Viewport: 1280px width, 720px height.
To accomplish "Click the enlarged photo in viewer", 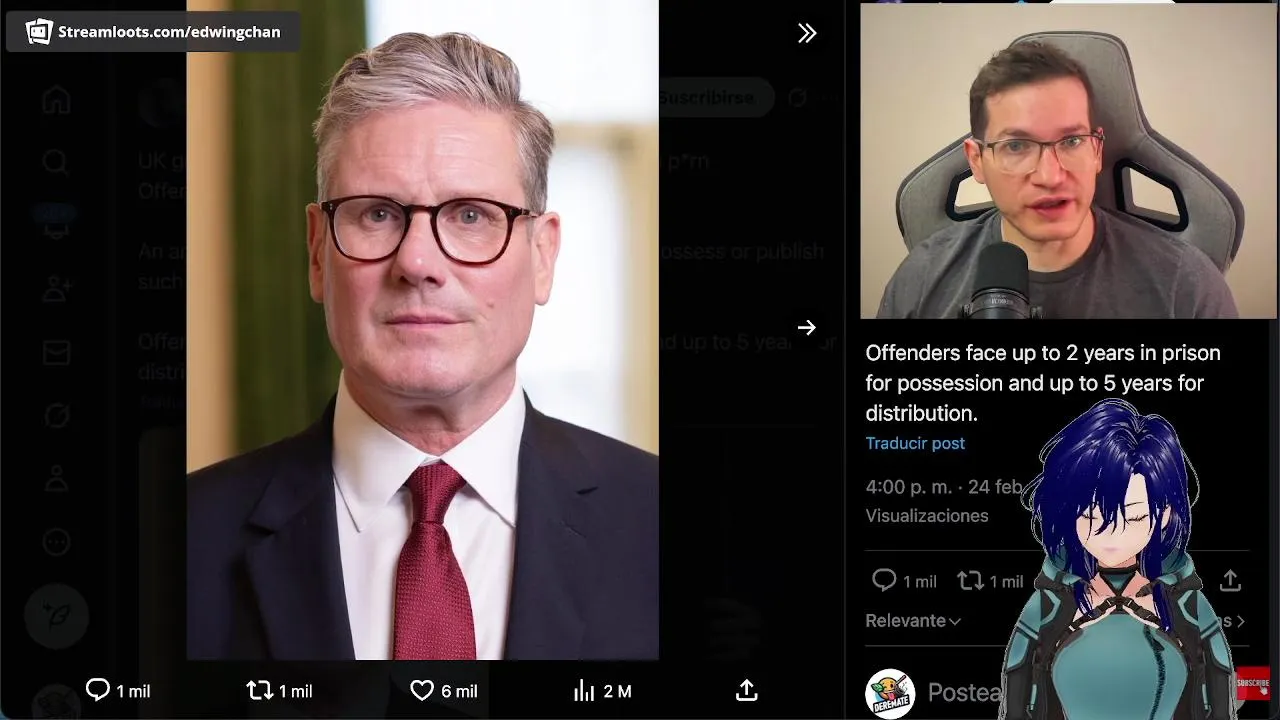I will pos(422,330).
